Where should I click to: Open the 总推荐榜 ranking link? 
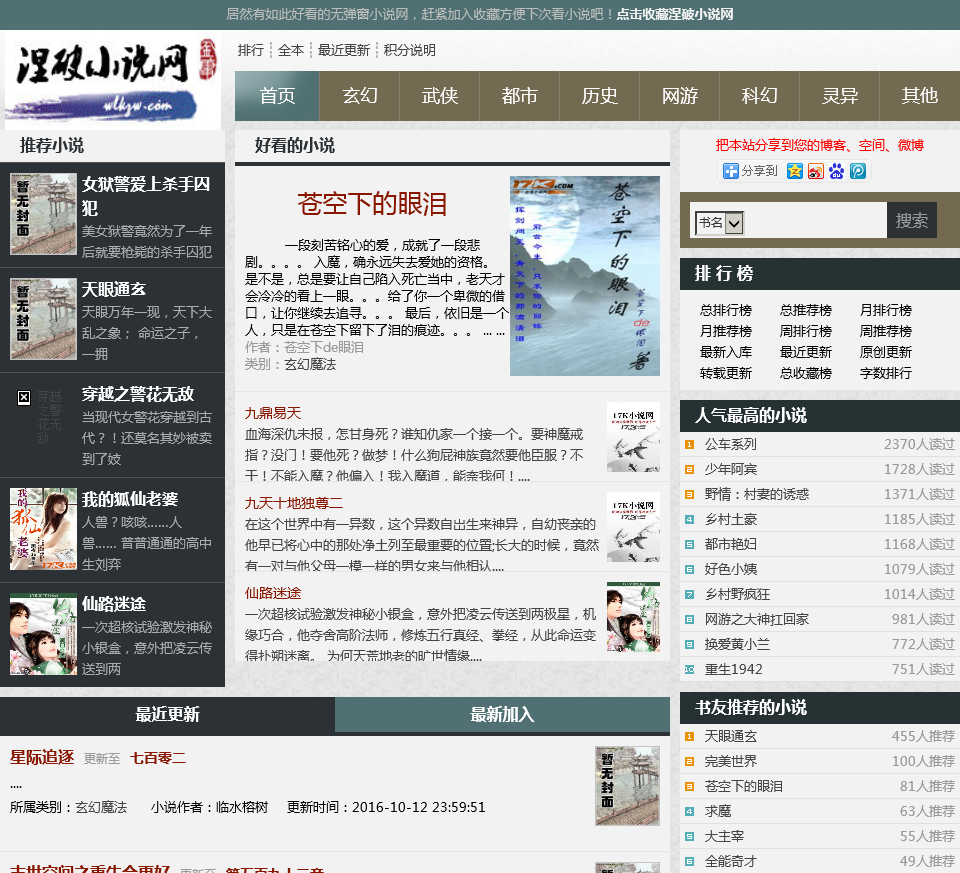806,310
